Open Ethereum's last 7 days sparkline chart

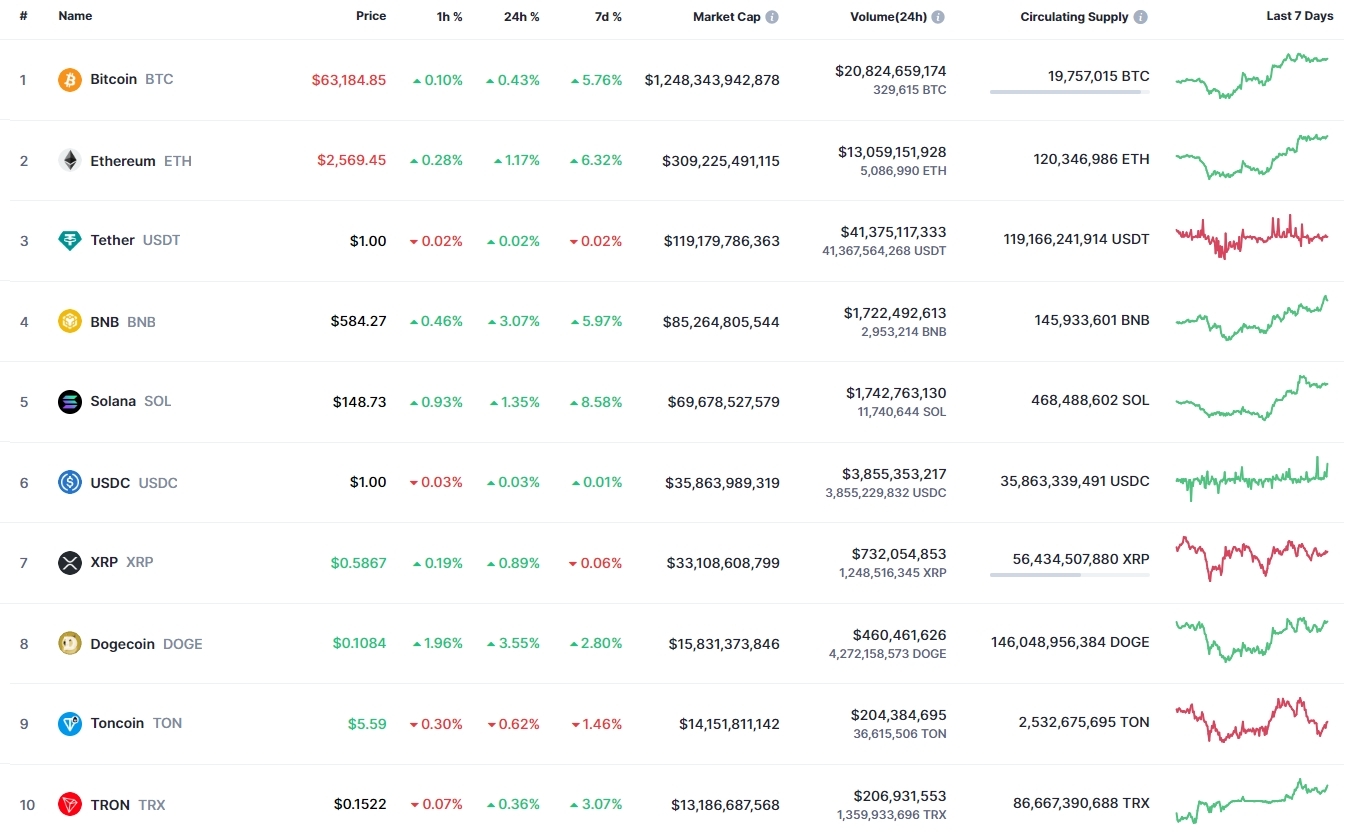1252,158
